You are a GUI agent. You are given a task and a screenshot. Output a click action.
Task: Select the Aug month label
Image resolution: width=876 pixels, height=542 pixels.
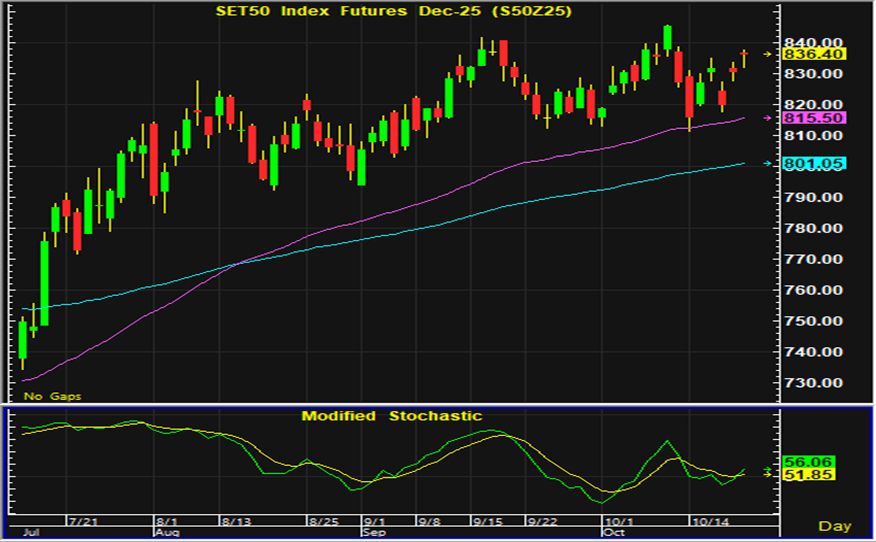pyautogui.click(x=165, y=534)
